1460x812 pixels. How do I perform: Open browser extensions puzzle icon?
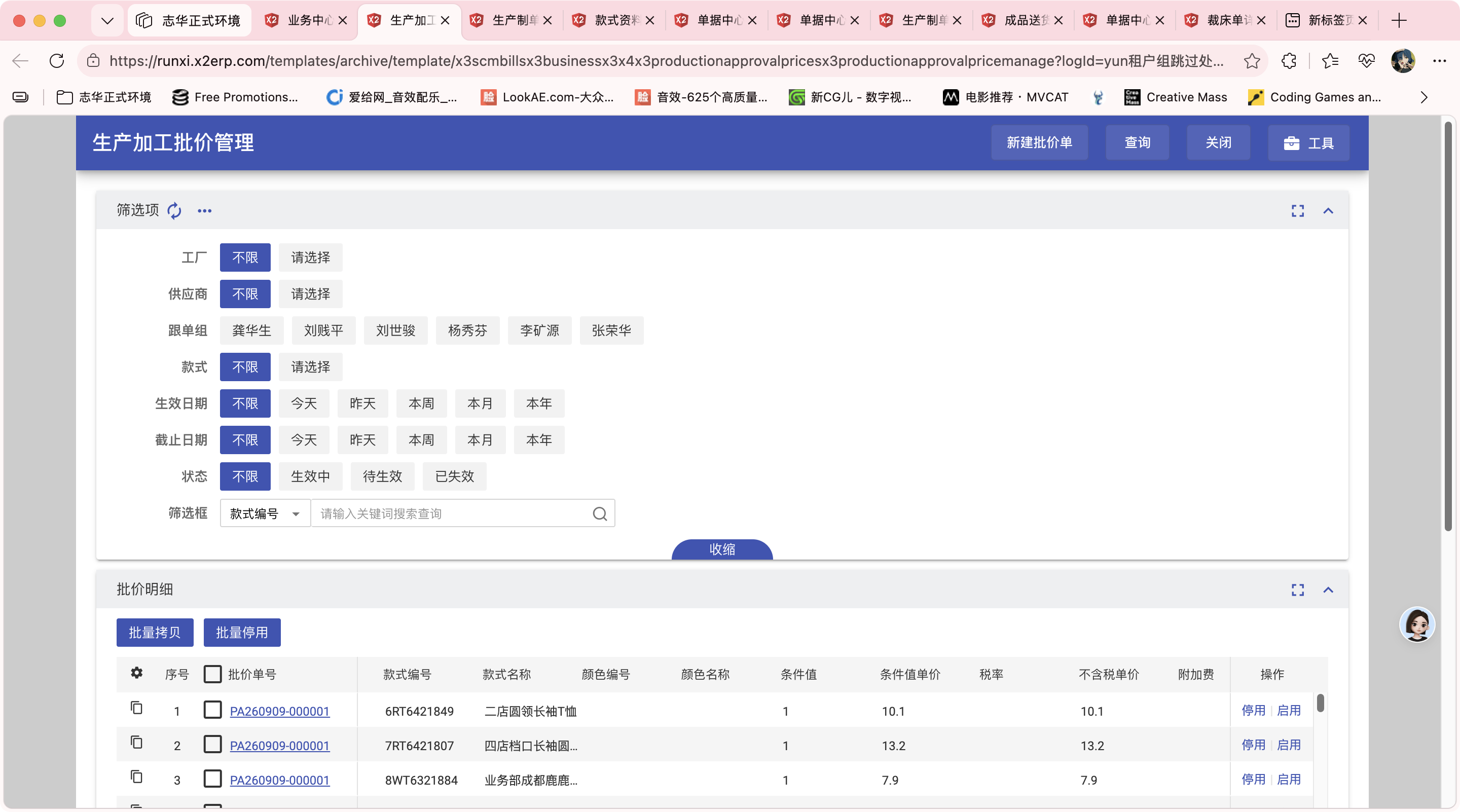pyautogui.click(x=1288, y=61)
